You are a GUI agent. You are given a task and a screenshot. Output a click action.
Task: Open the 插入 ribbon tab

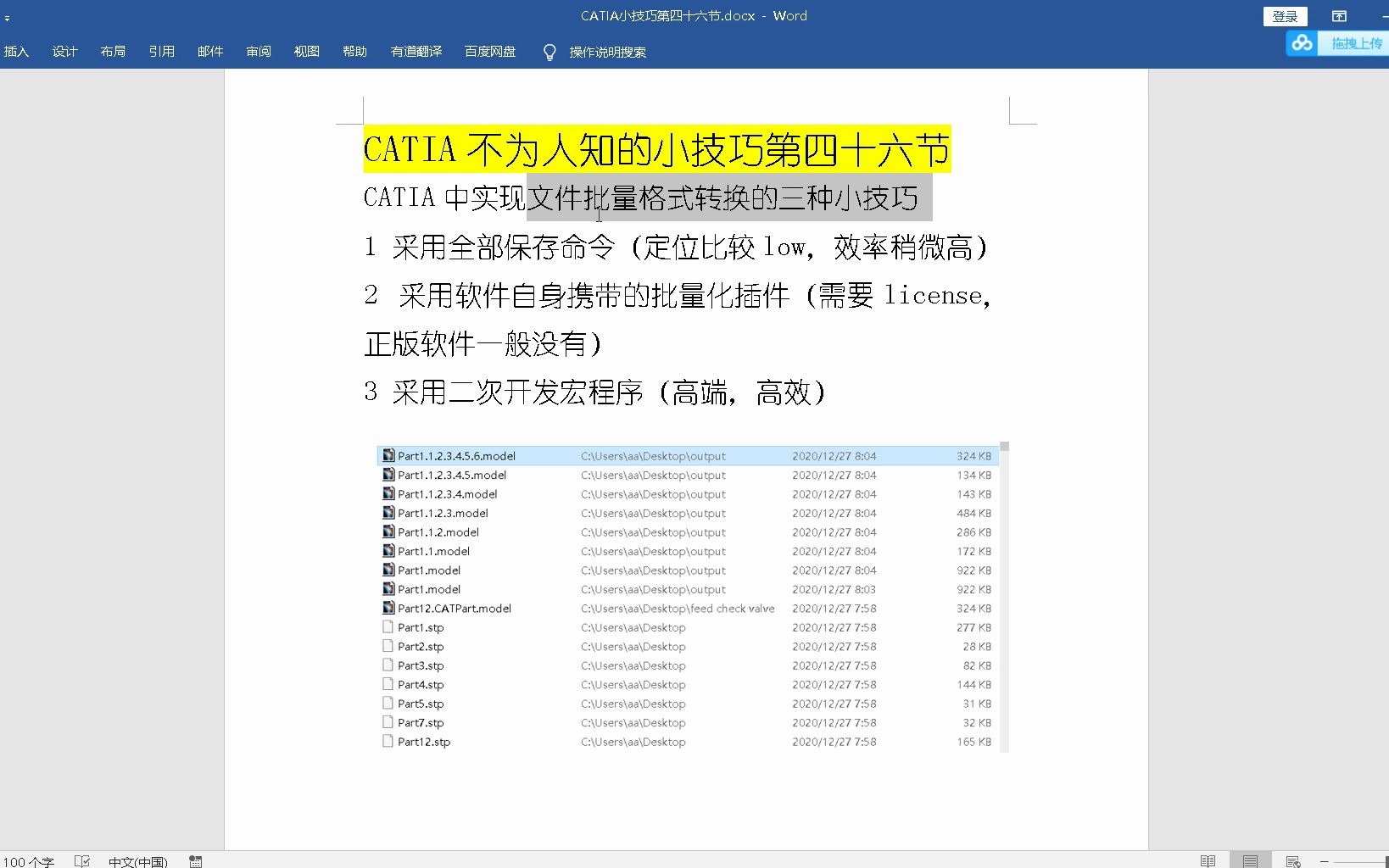click(16, 52)
